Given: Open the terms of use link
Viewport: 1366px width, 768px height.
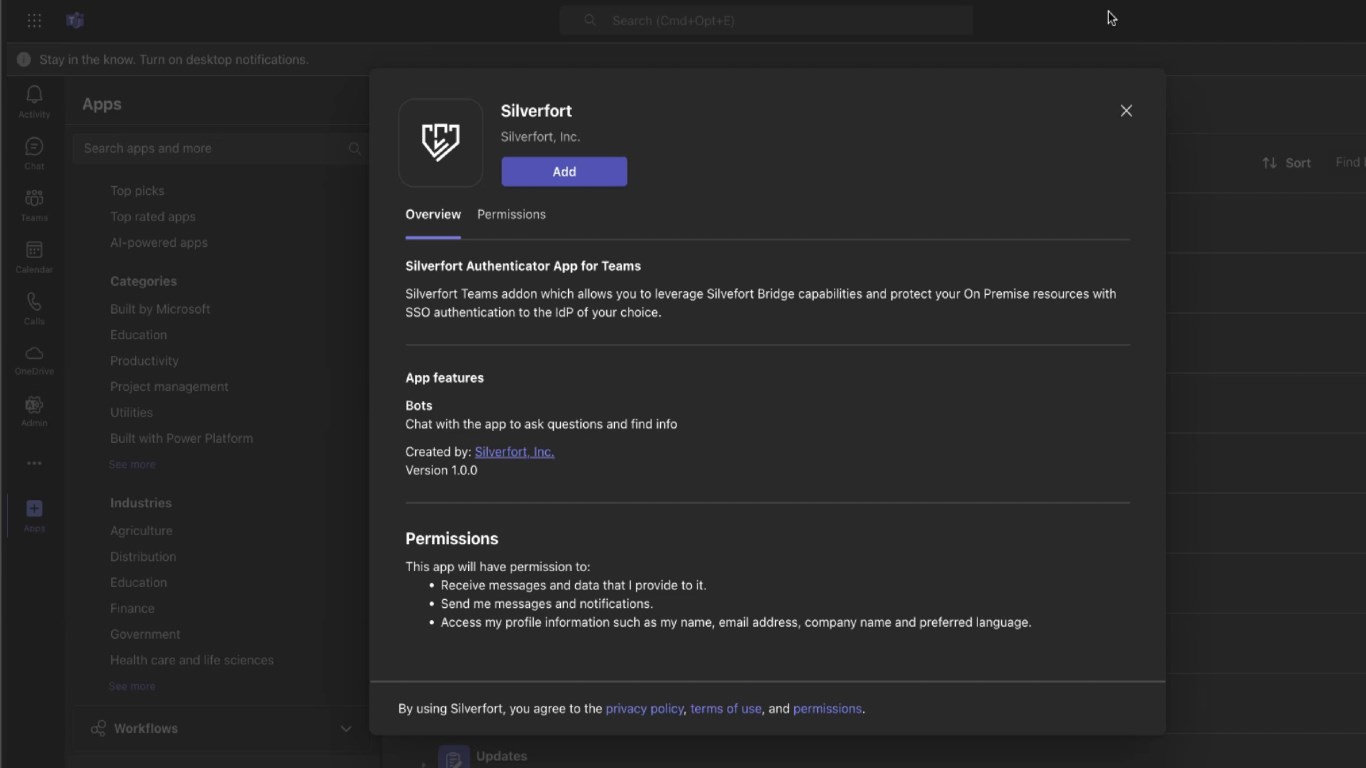Looking at the screenshot, I should tap(726, 709).
